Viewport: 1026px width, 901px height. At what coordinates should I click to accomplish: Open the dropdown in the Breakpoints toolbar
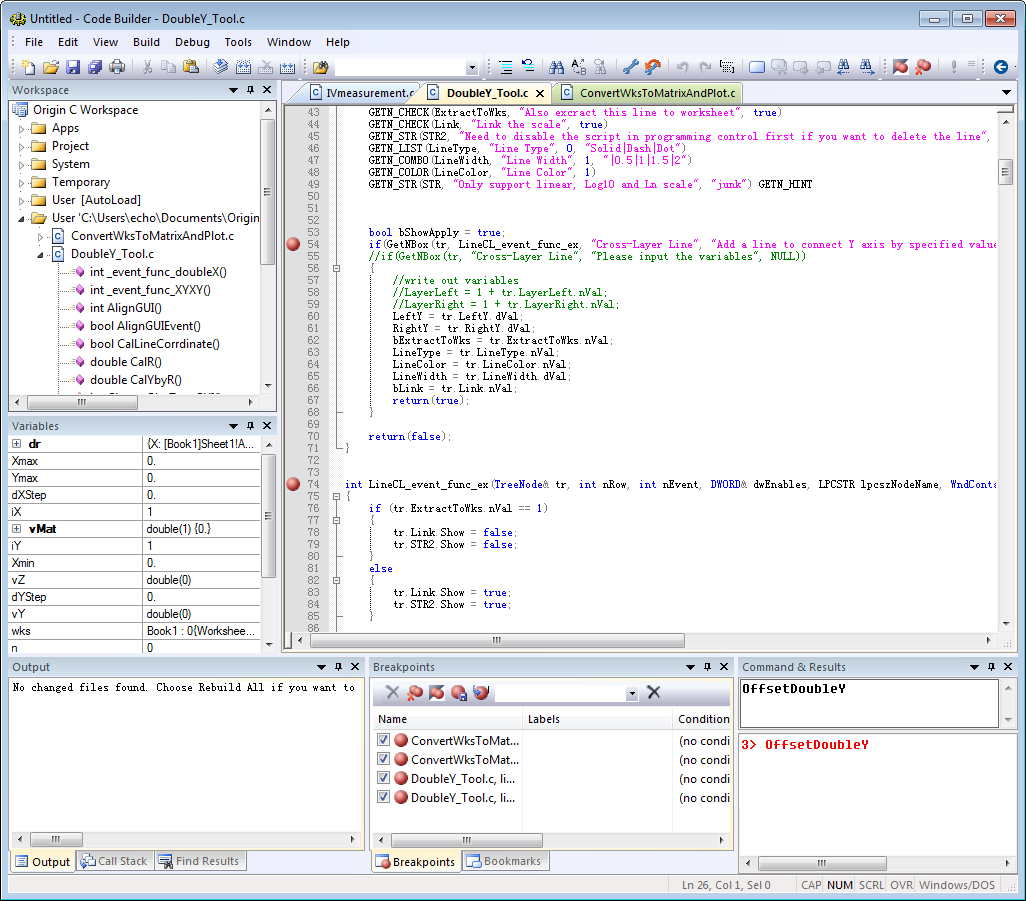[x=632, y=692]
